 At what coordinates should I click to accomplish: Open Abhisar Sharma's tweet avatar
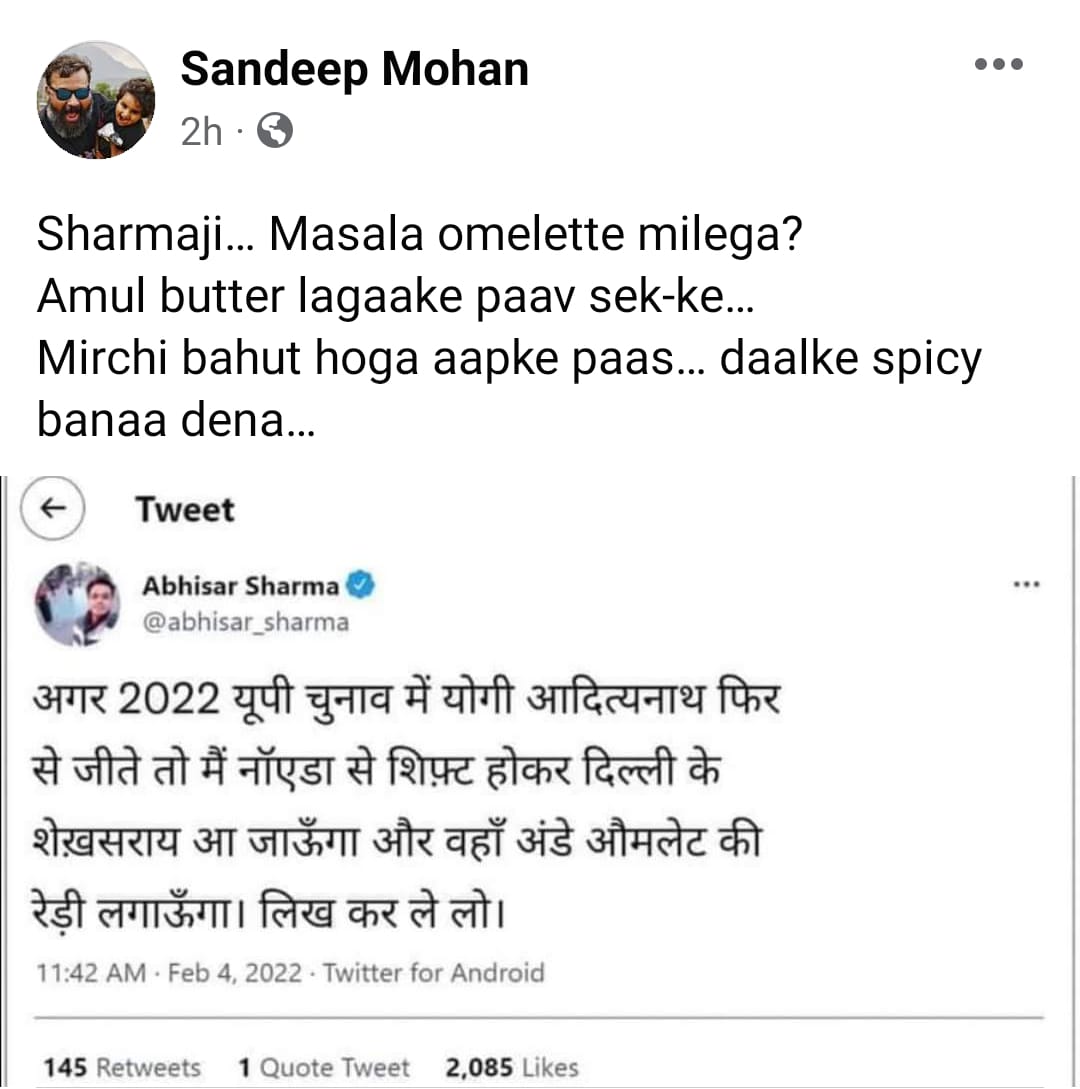pos(77,604)
